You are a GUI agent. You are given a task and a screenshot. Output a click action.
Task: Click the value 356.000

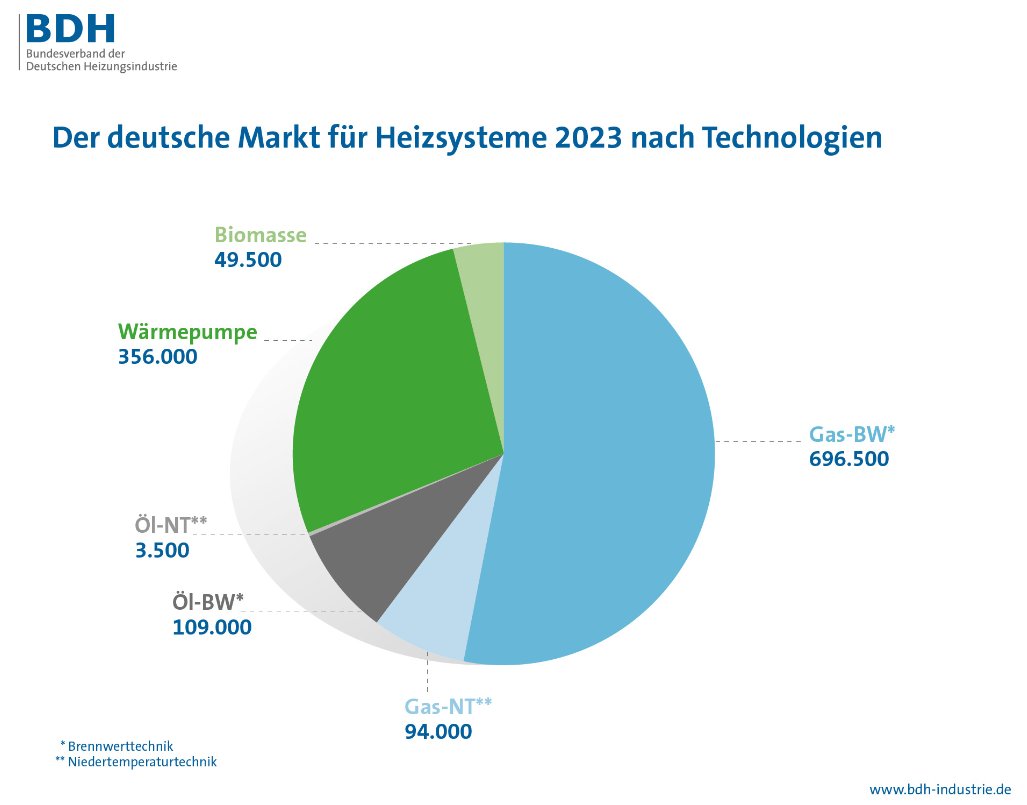tap(158, 357)
